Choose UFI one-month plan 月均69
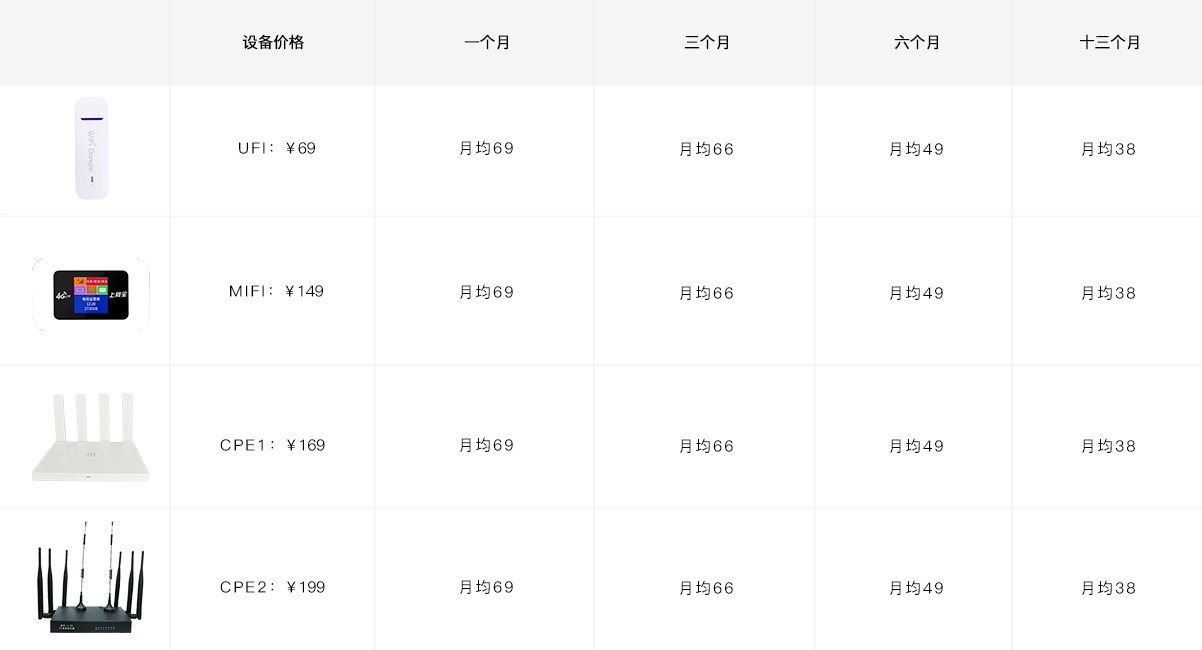 point(487,149)
